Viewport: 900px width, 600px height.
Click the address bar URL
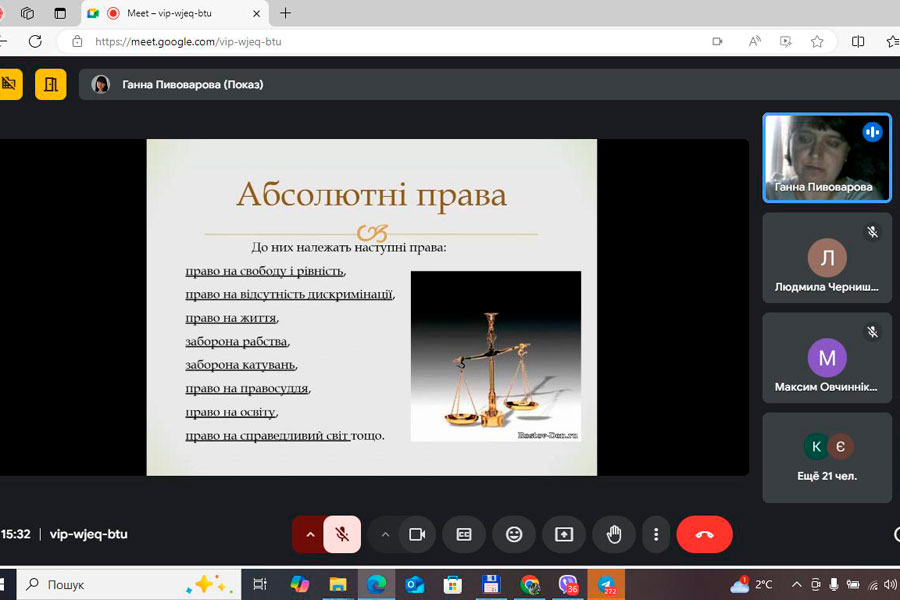coord(188,41)
